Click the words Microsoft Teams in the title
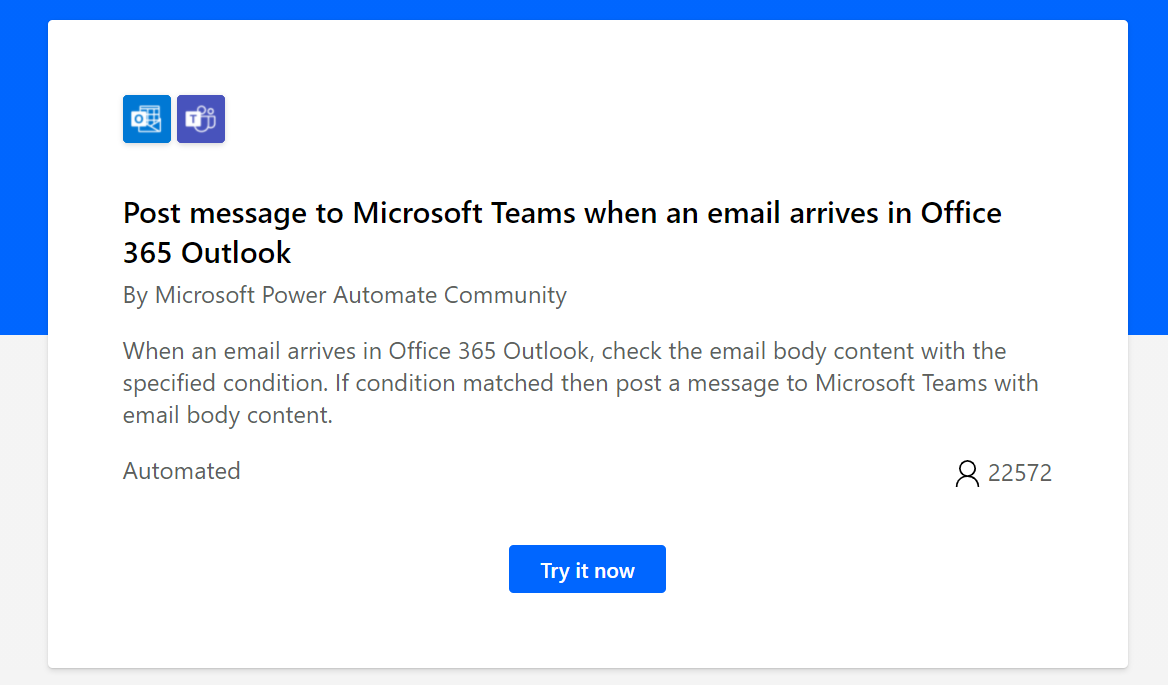This screenshot has width=1168, height=685. click(464, 213)
